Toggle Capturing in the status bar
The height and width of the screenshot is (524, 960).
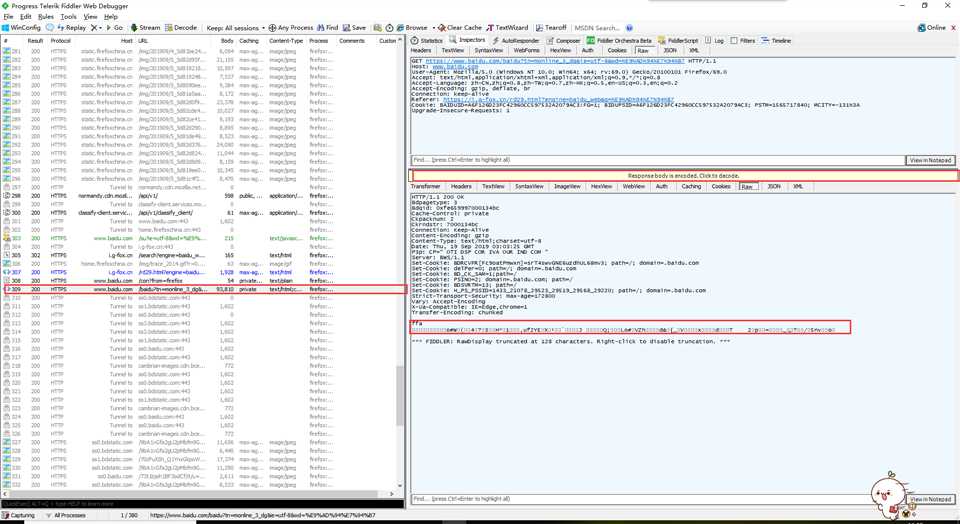coord(18,515)
